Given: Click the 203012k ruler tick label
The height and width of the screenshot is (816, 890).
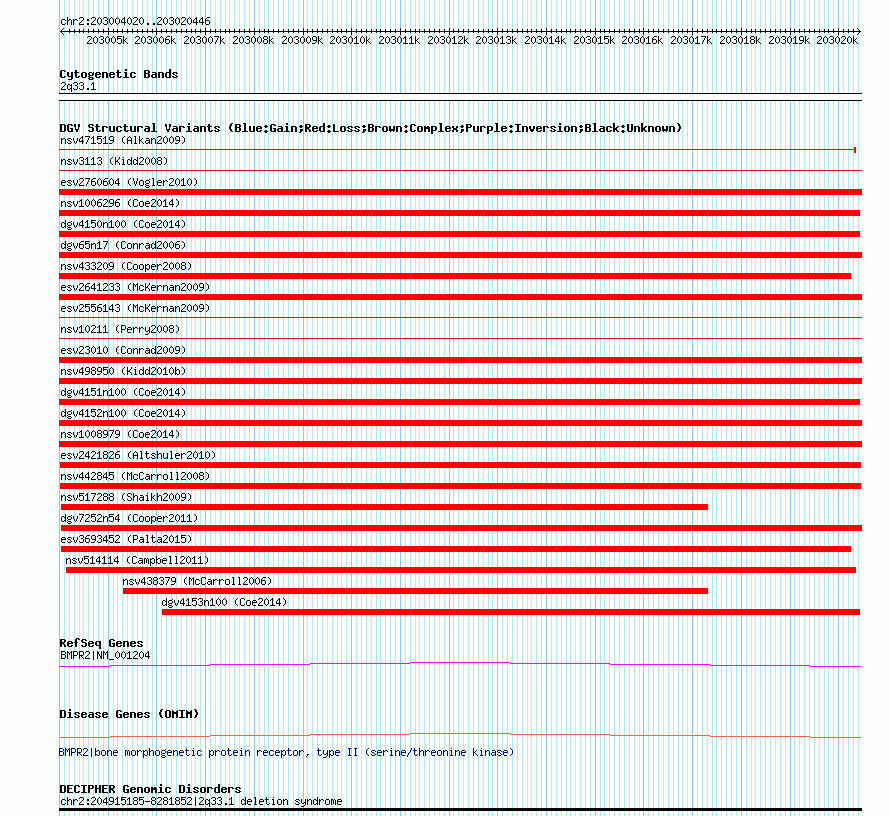Looking at the screenshot, I should pos(448,40).
